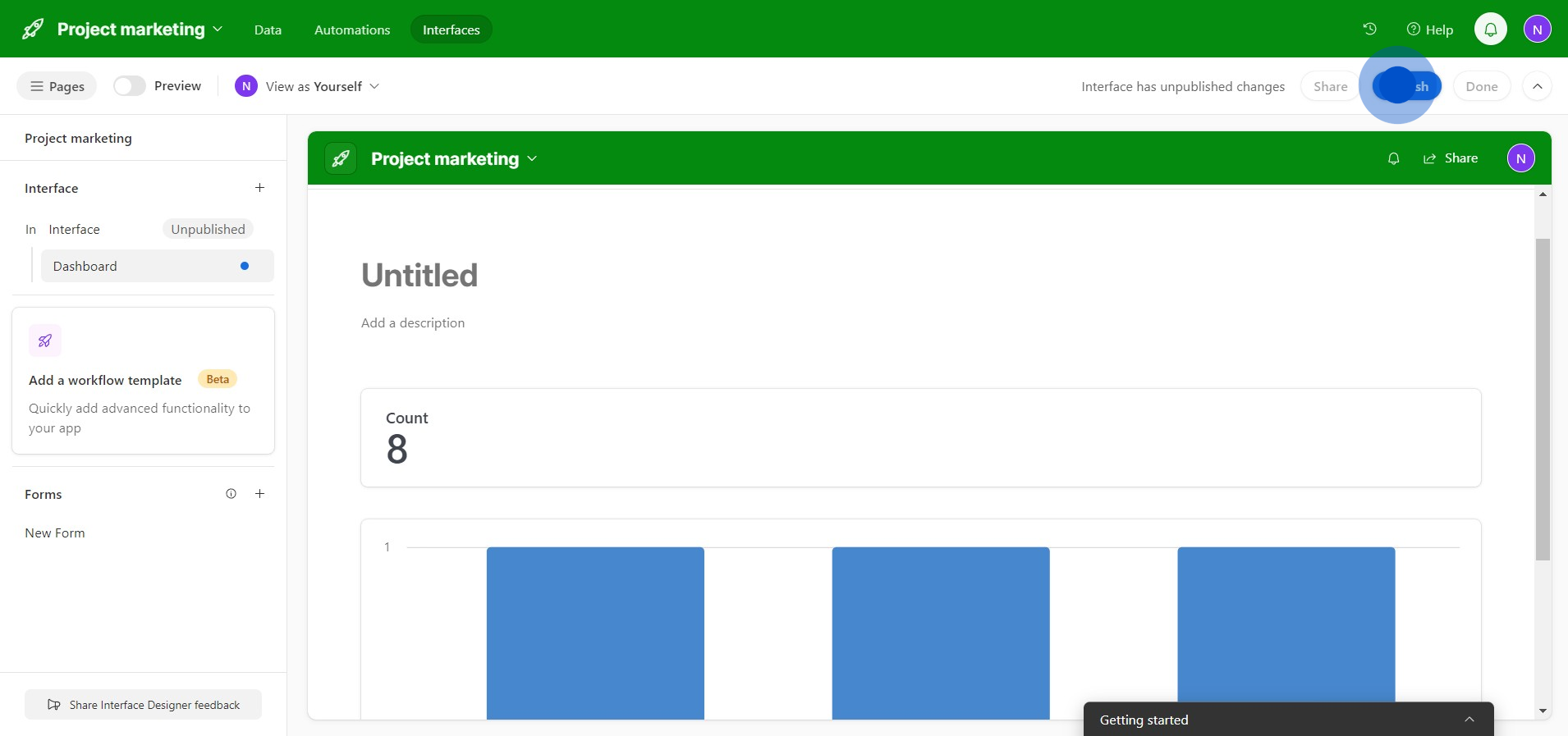Click the Project marketing sidebar heading

[x=78, y=138]
